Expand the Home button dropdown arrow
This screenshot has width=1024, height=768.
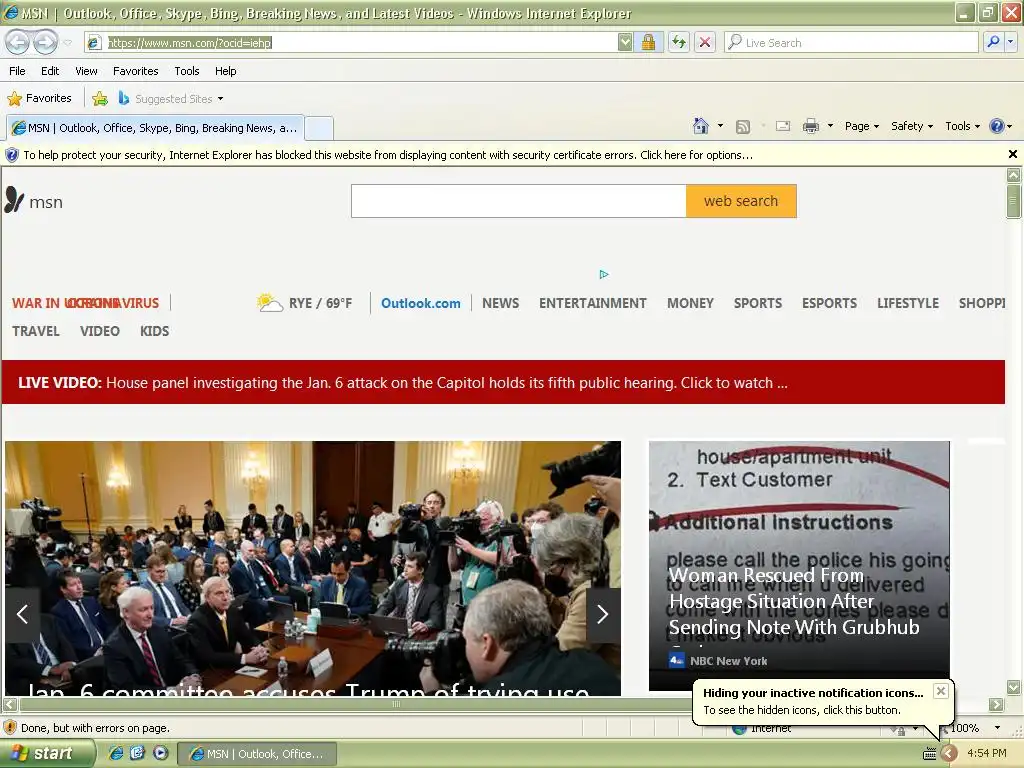pos(720,126)
